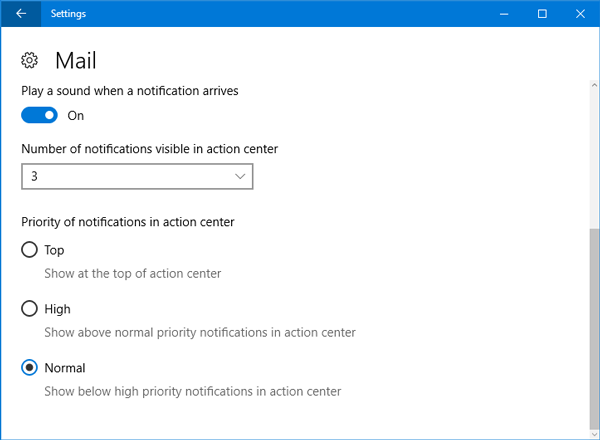Close the Settings window
The image size is (600, 440).
(x=580, y=14)
